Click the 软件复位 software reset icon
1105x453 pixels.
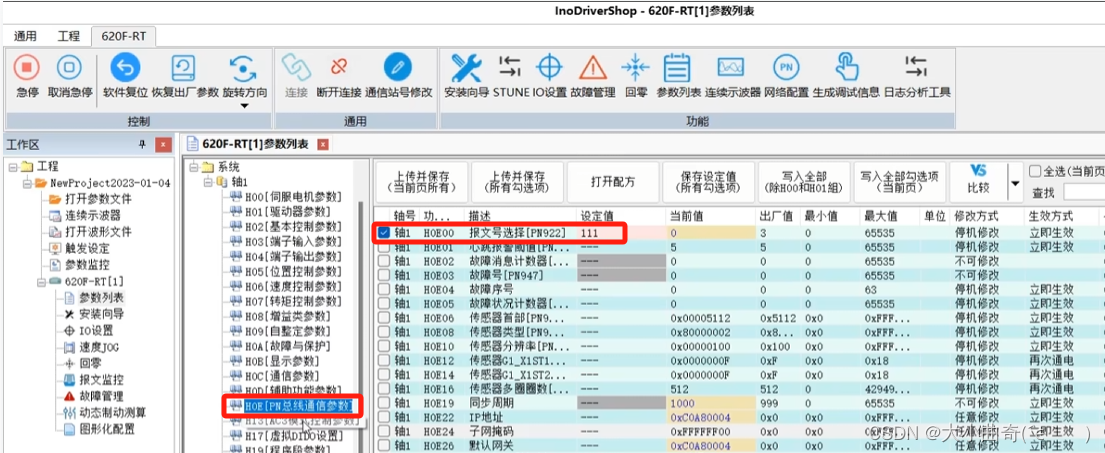pyautogui.click(x=125, y=68)
